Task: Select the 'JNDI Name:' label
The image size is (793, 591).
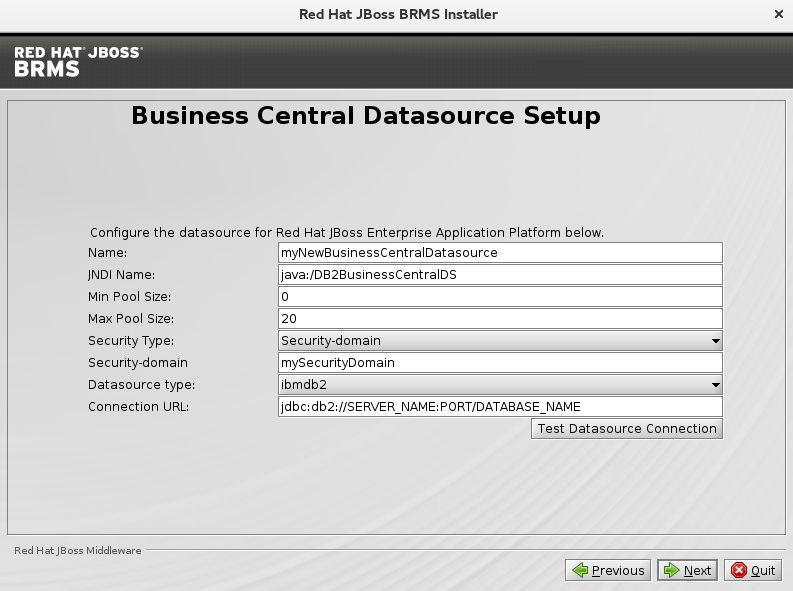Action: [x=121, y=275]
